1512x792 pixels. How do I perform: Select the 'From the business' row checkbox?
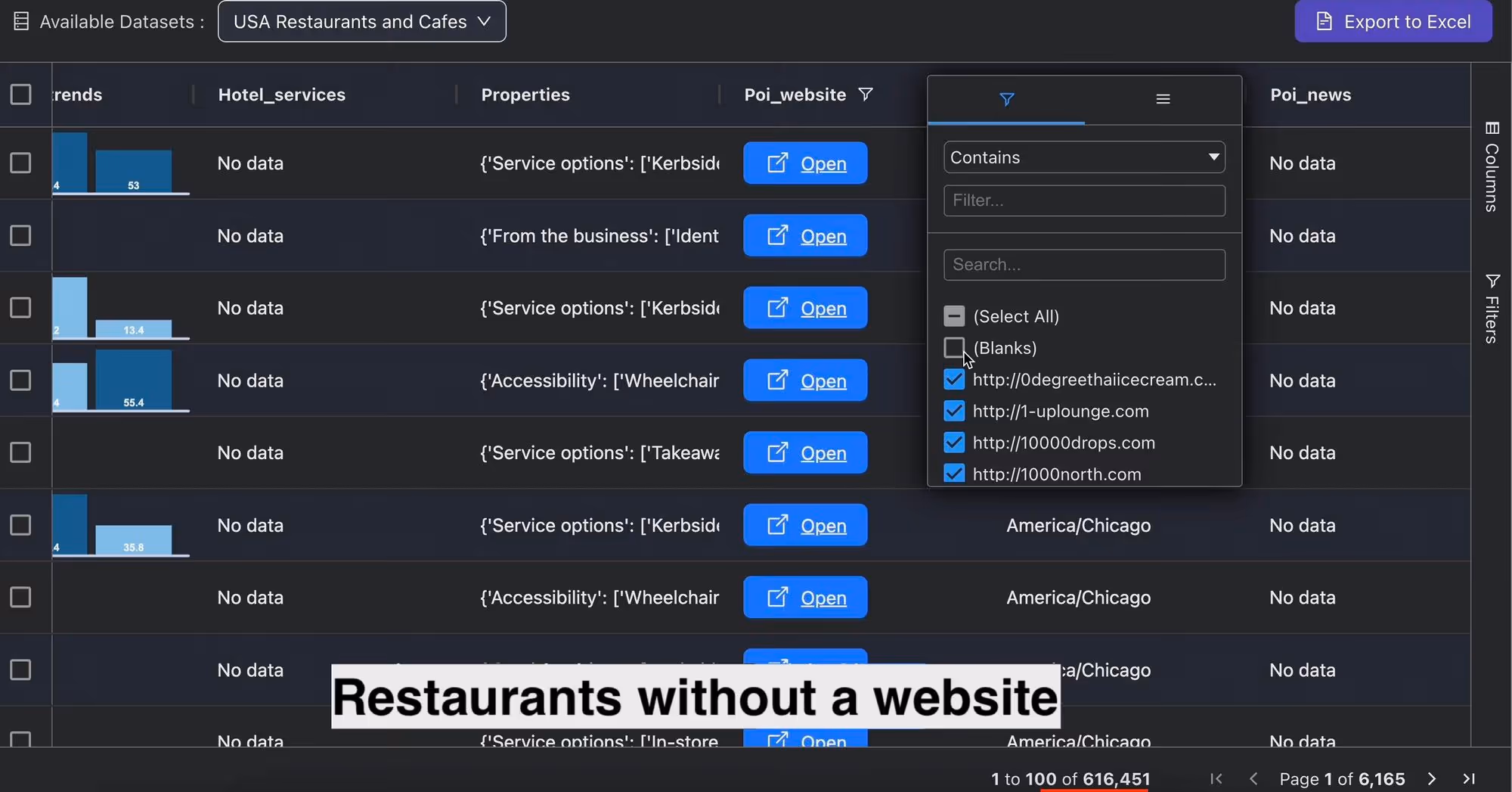(x=20, y=236)
